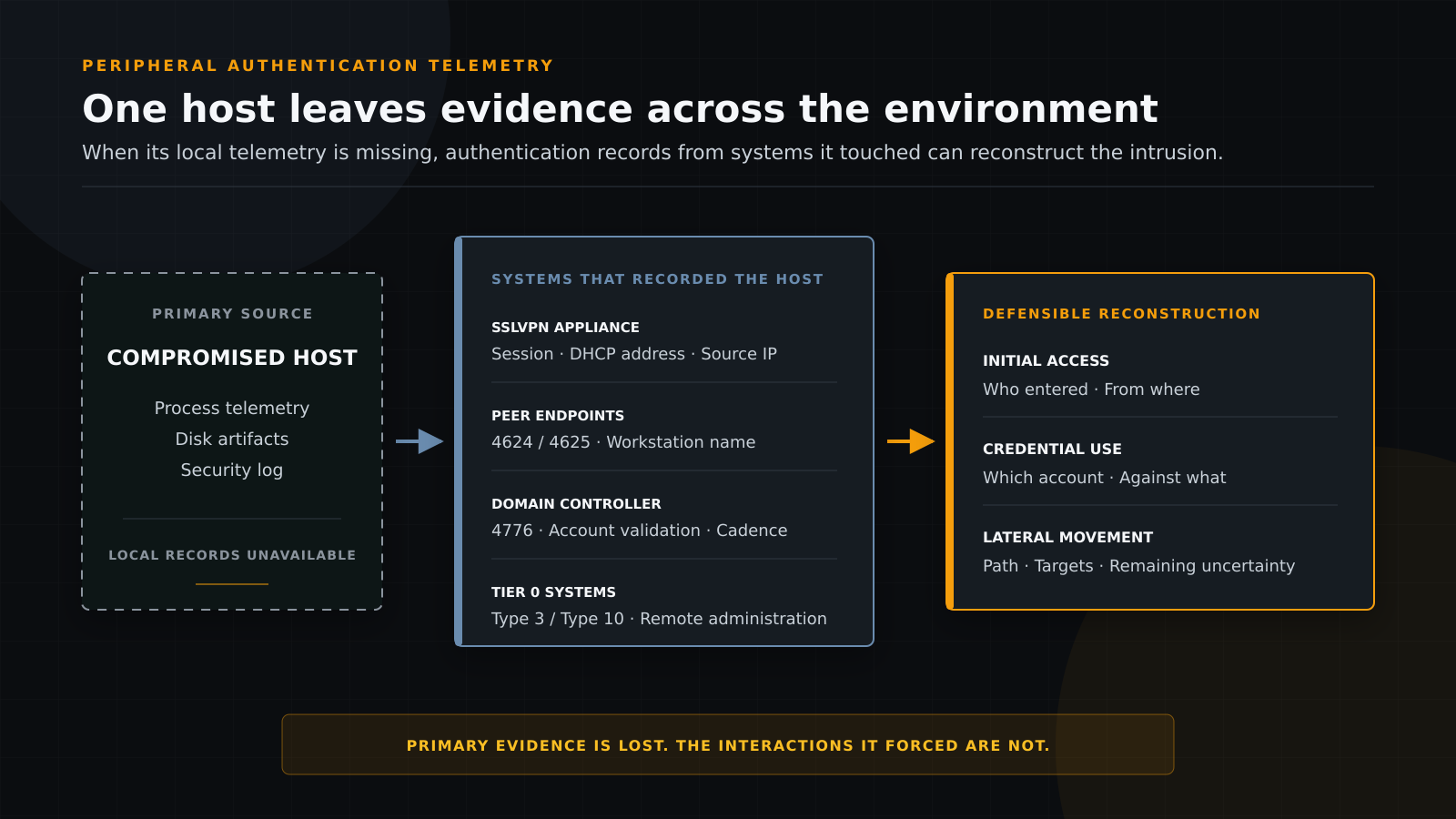The image size is (1456, 819).
Task: Click 'Who entered · From where' line
Action: tap(1091, 389)
